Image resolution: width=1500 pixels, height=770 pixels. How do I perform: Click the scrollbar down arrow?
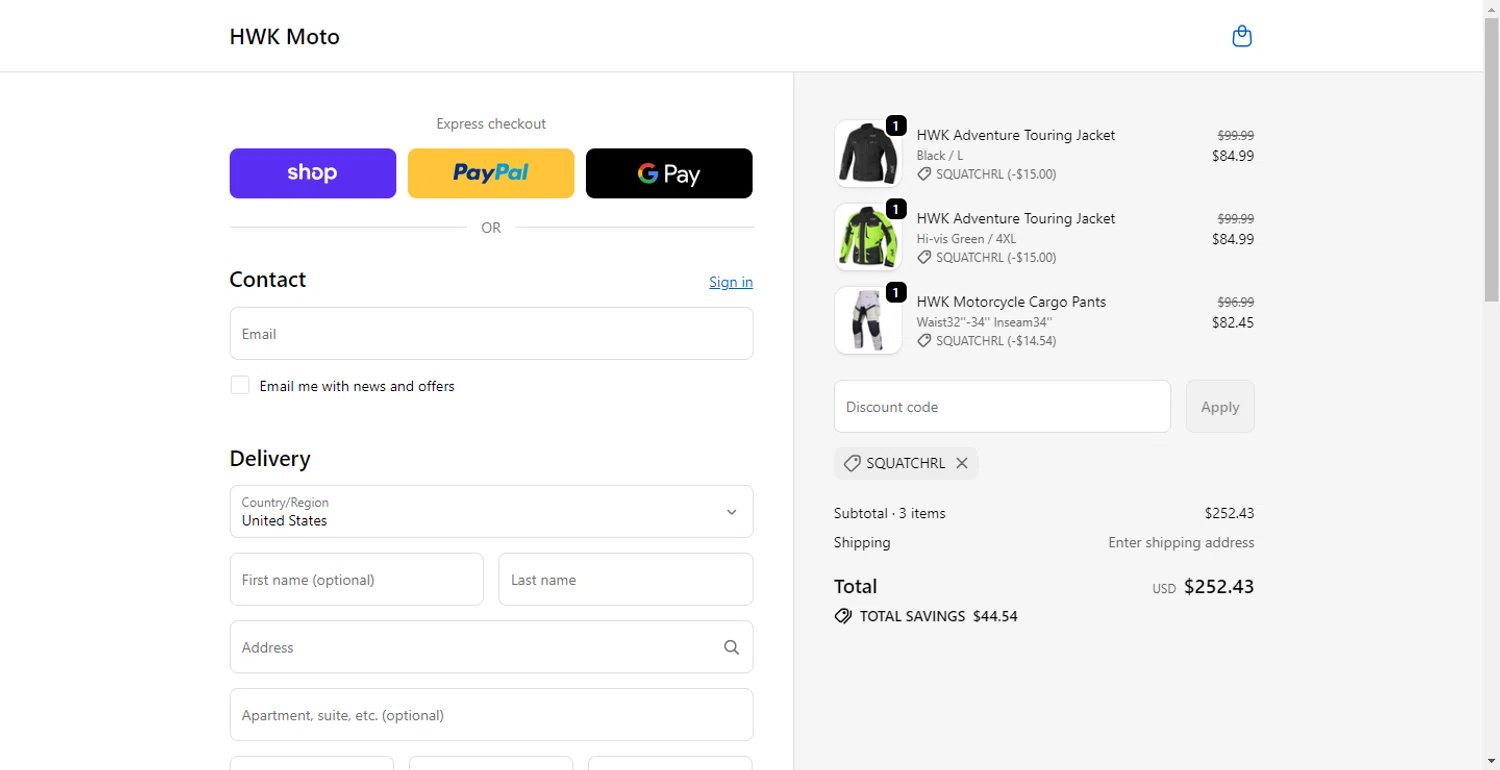point(1491,761)
